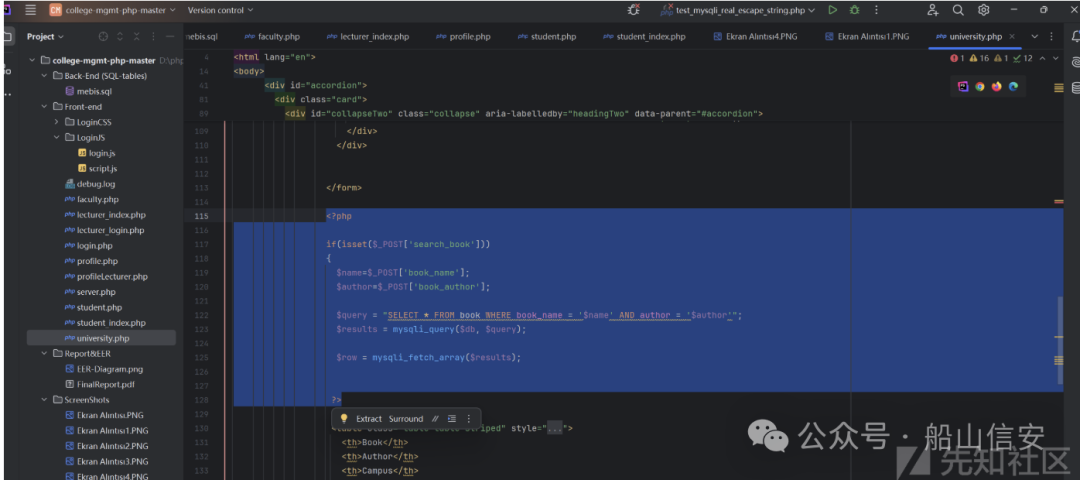This screenshot has height=480, width=1080.
Task: Collapse Back-End (SQL-tables) folder
Action: pos(45,76)
